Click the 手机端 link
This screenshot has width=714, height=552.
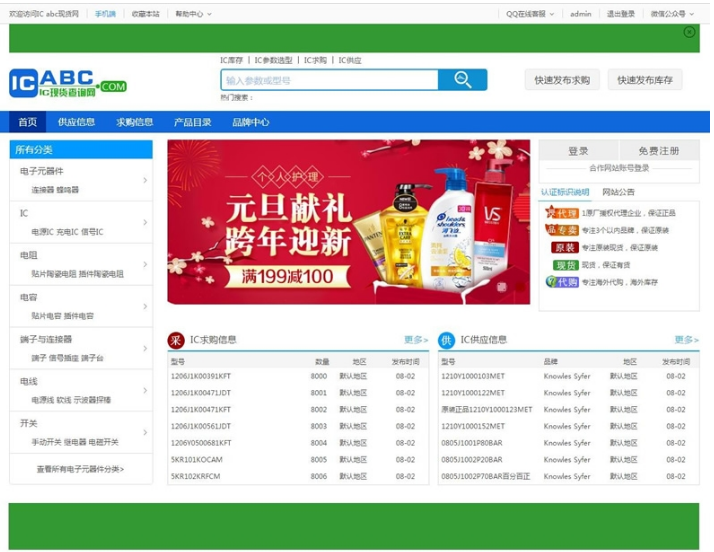[x=105, y=14]
